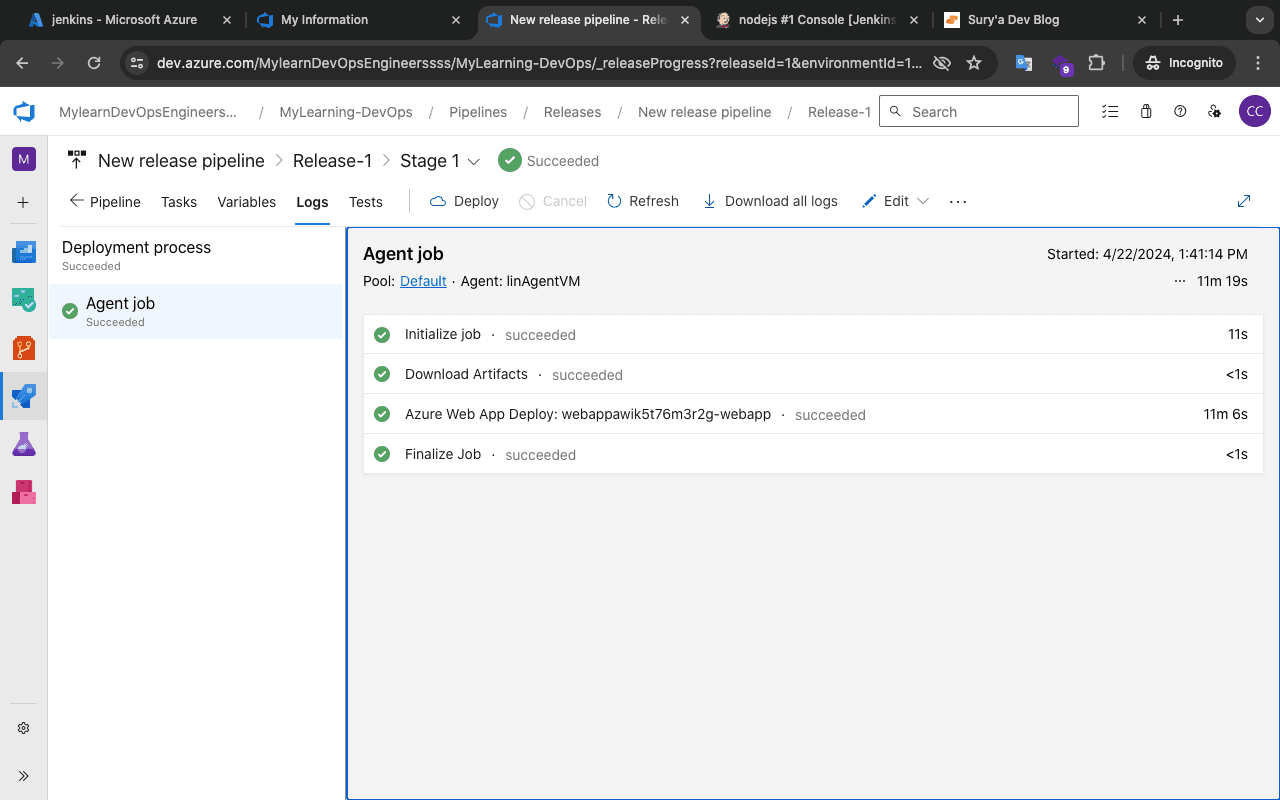This screenshot has height=800, width=1280.
Task: Expand the sidebar with double chevron
Action: (x=24, y=776)
